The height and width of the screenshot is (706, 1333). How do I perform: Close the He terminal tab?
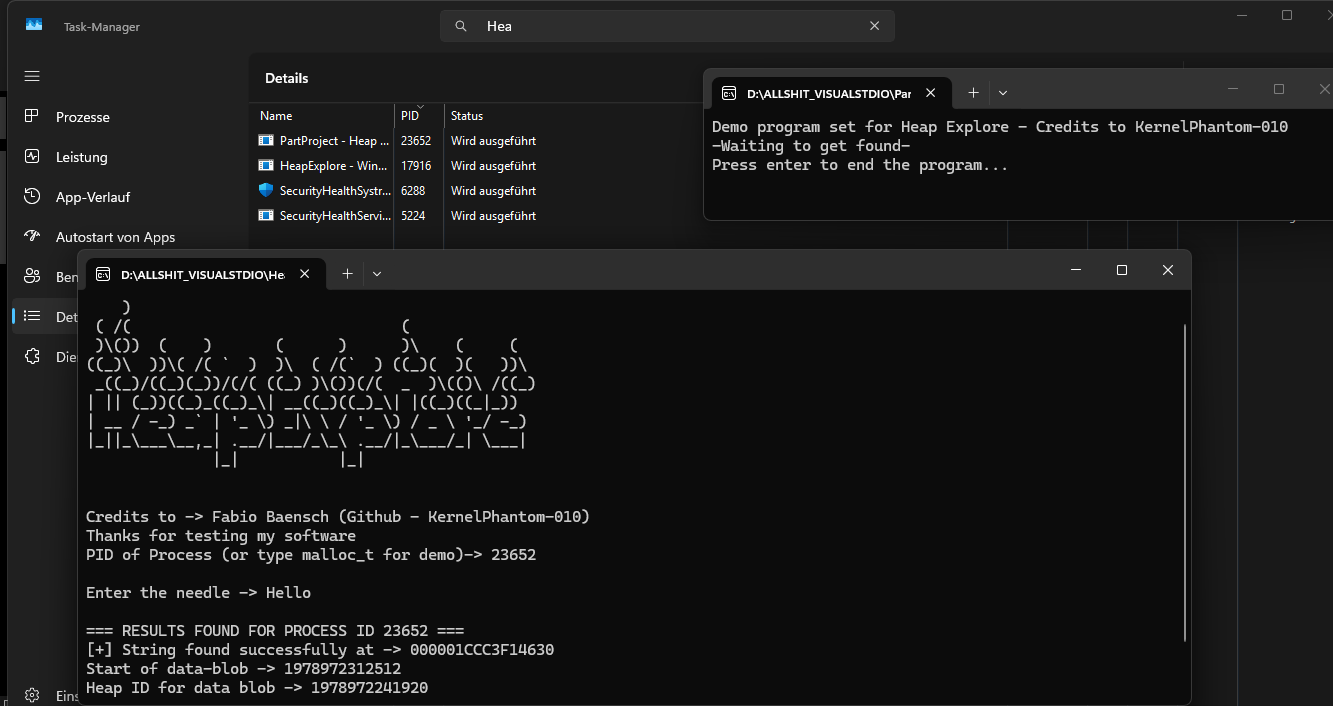pyautogui.click(x=305, y=274)
